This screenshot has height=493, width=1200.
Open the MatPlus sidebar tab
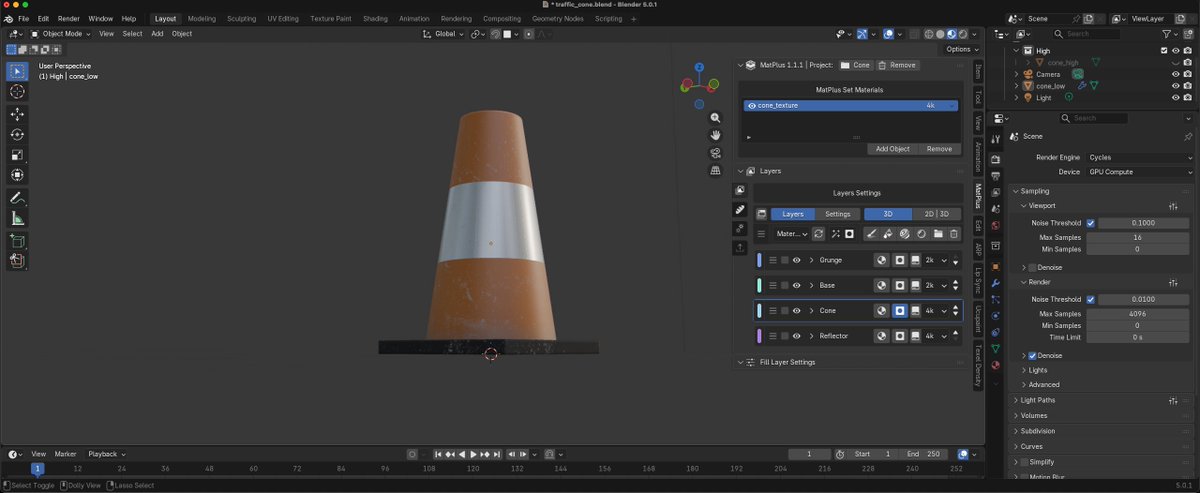click(978, 196)
